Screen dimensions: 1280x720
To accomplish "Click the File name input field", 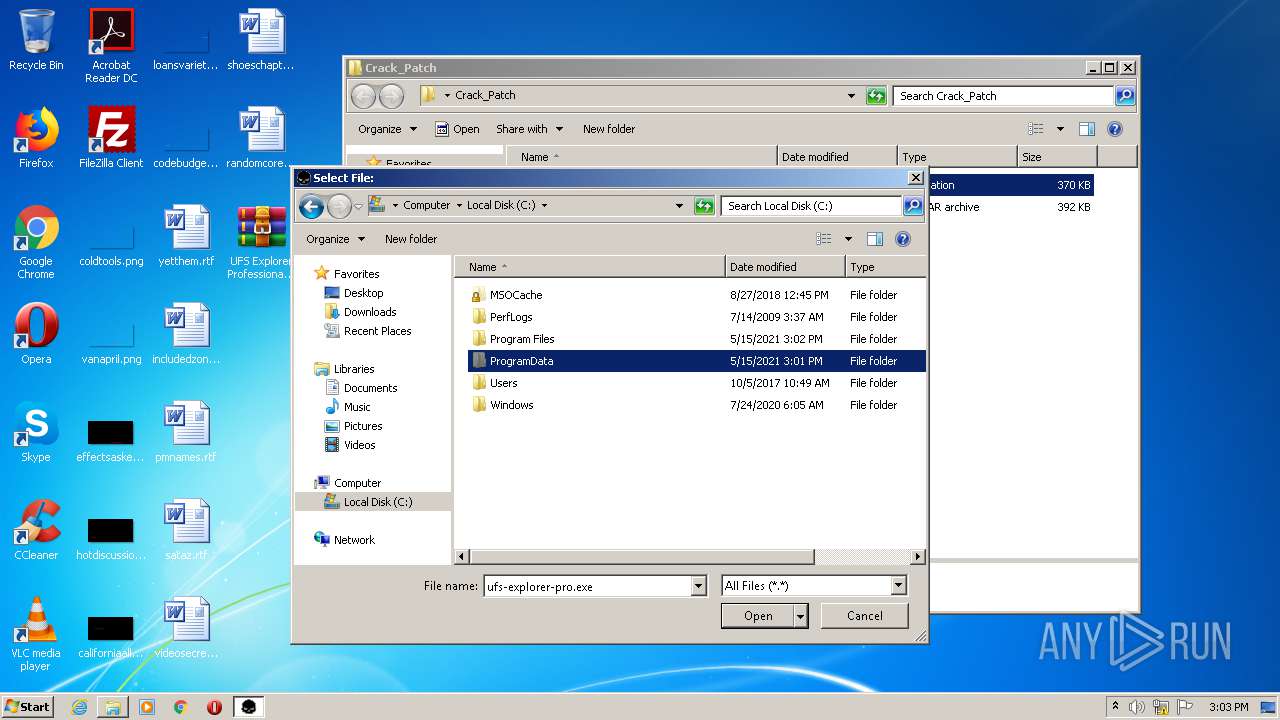I will click(x=587, y=587).
